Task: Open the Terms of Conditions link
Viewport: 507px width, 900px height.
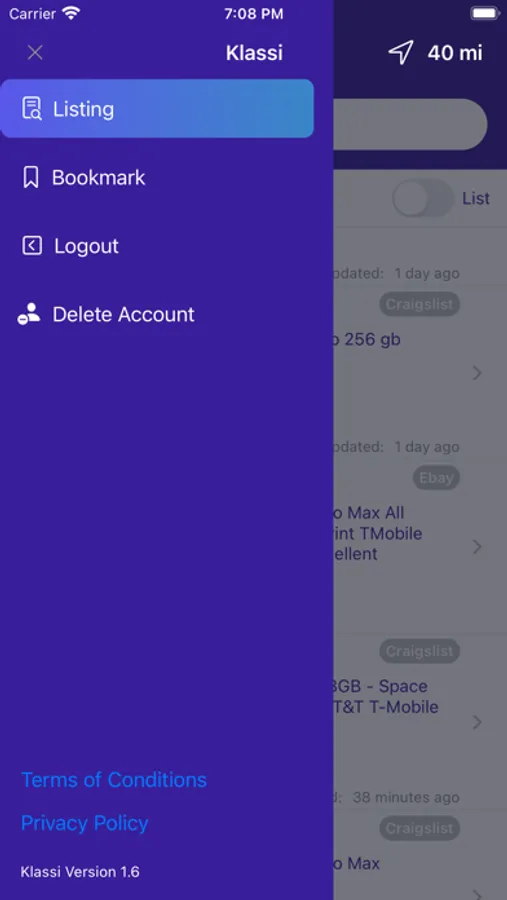Action: point(114,779)
